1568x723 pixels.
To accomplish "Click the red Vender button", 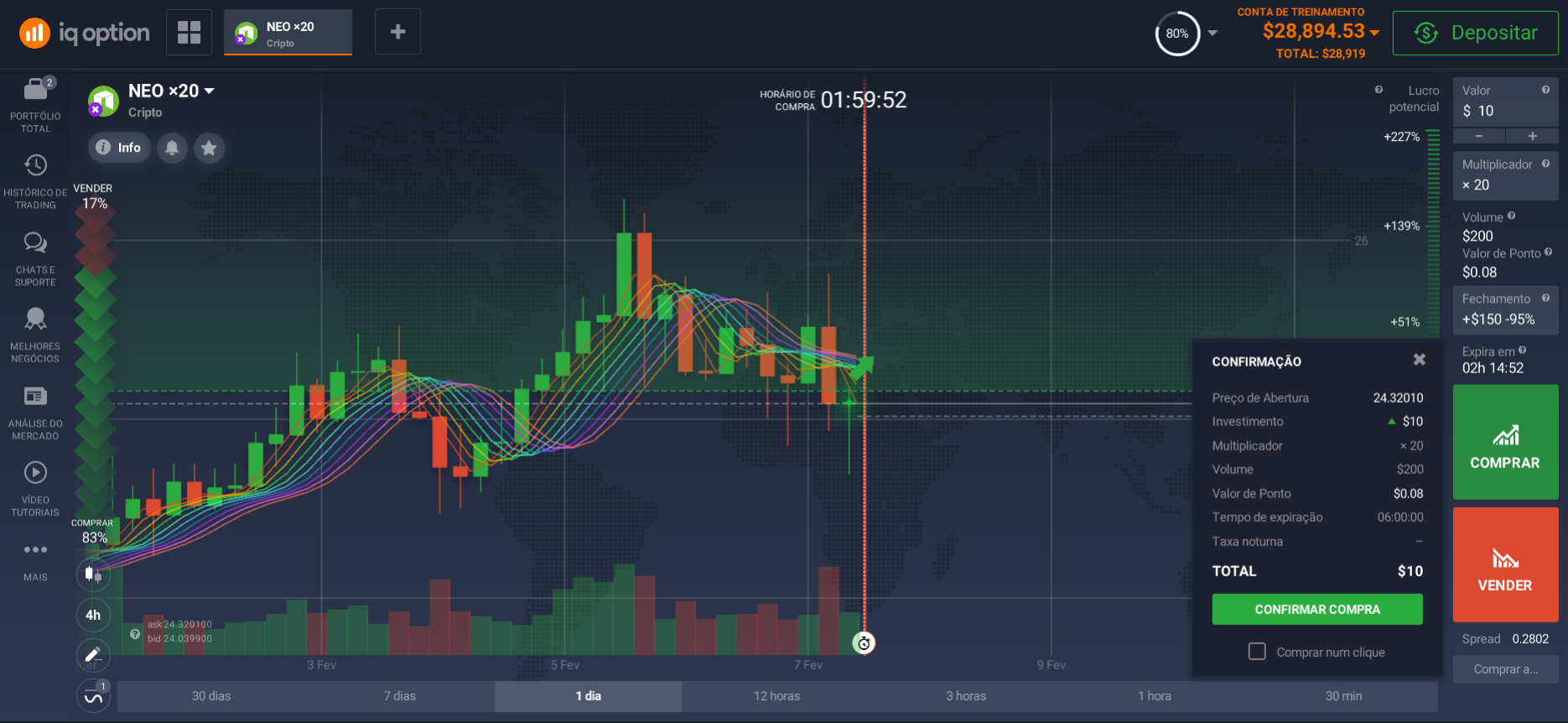I will coord(1505,564).
